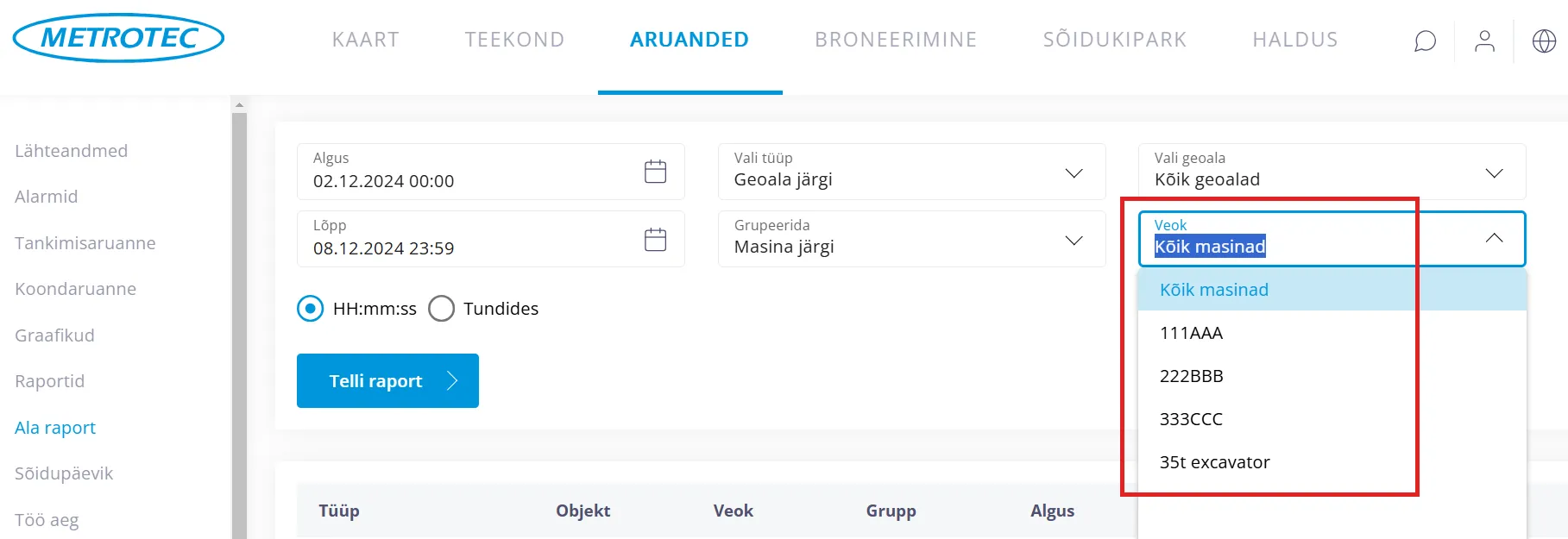Open the user profile icon

[1484, 41]
